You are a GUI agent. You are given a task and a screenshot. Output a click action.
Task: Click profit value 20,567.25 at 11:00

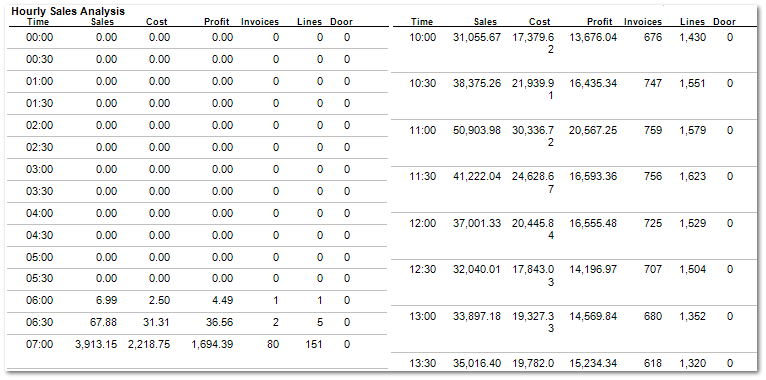(x=593, y=130)
